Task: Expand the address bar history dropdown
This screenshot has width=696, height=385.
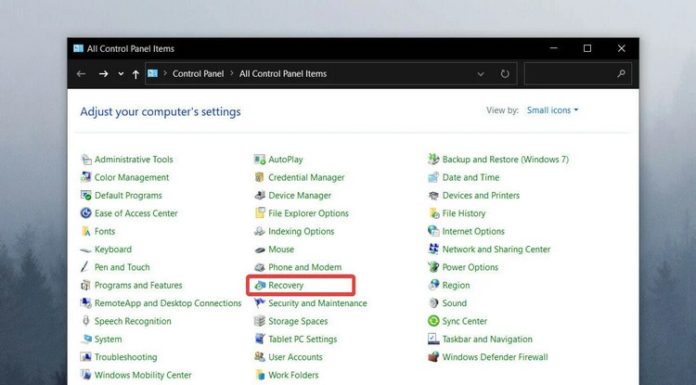Action: click(x=480, y=74)
